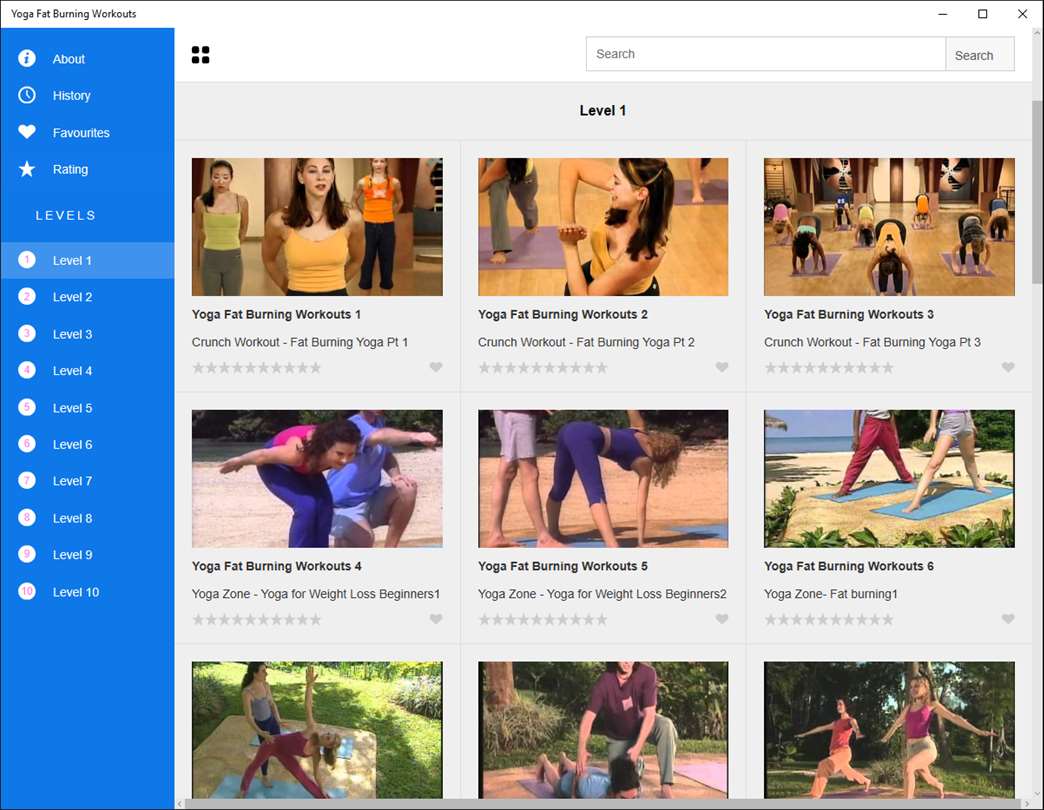The image size is (1044, 810).
Task: Open the About page label
Action: pyautogui.click(x=69, y=59)
